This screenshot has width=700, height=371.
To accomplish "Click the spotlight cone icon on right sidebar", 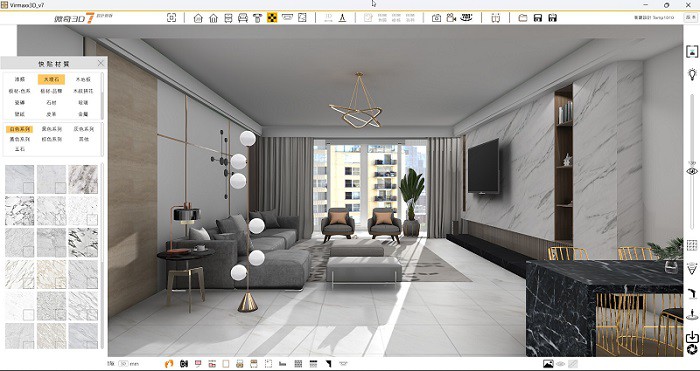I will pyautogui.click(x=692, y=268).
